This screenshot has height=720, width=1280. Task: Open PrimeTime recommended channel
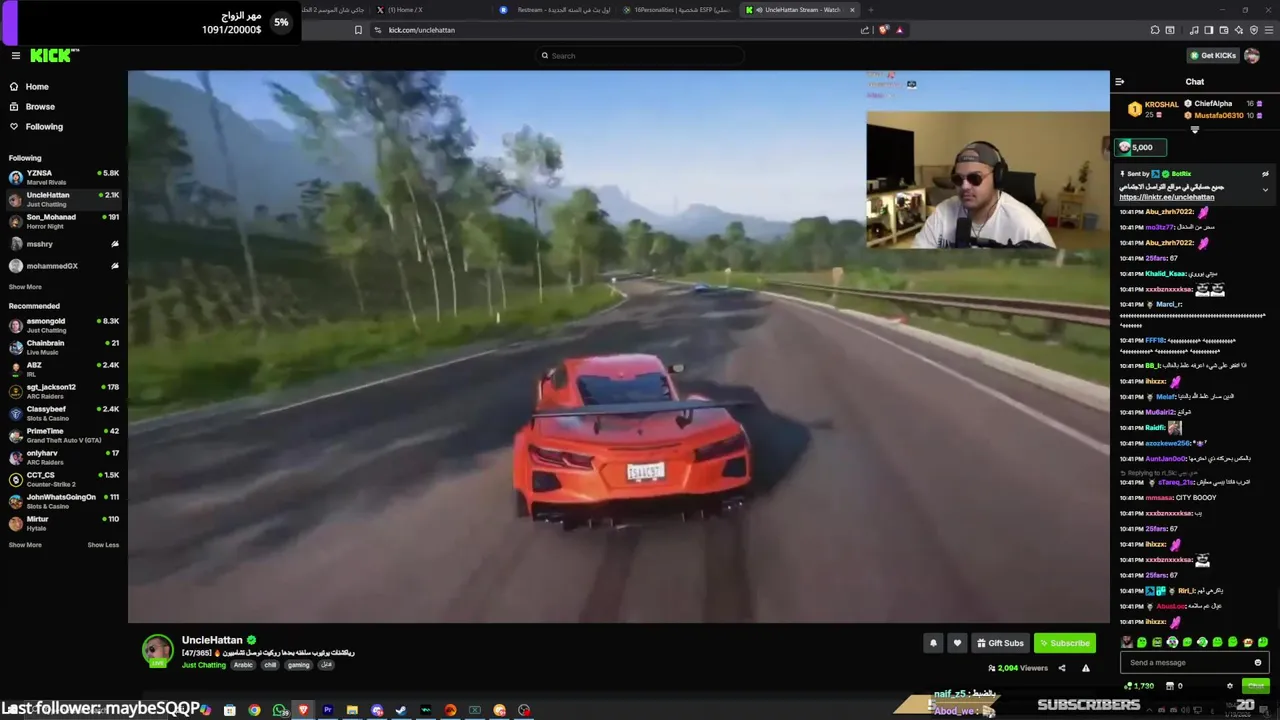tap(62, 435)
